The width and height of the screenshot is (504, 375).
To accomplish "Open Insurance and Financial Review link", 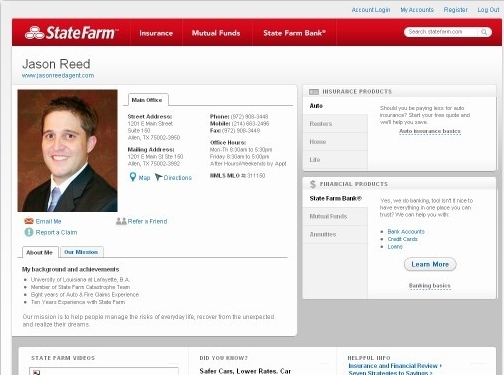I will pos(395,366).
